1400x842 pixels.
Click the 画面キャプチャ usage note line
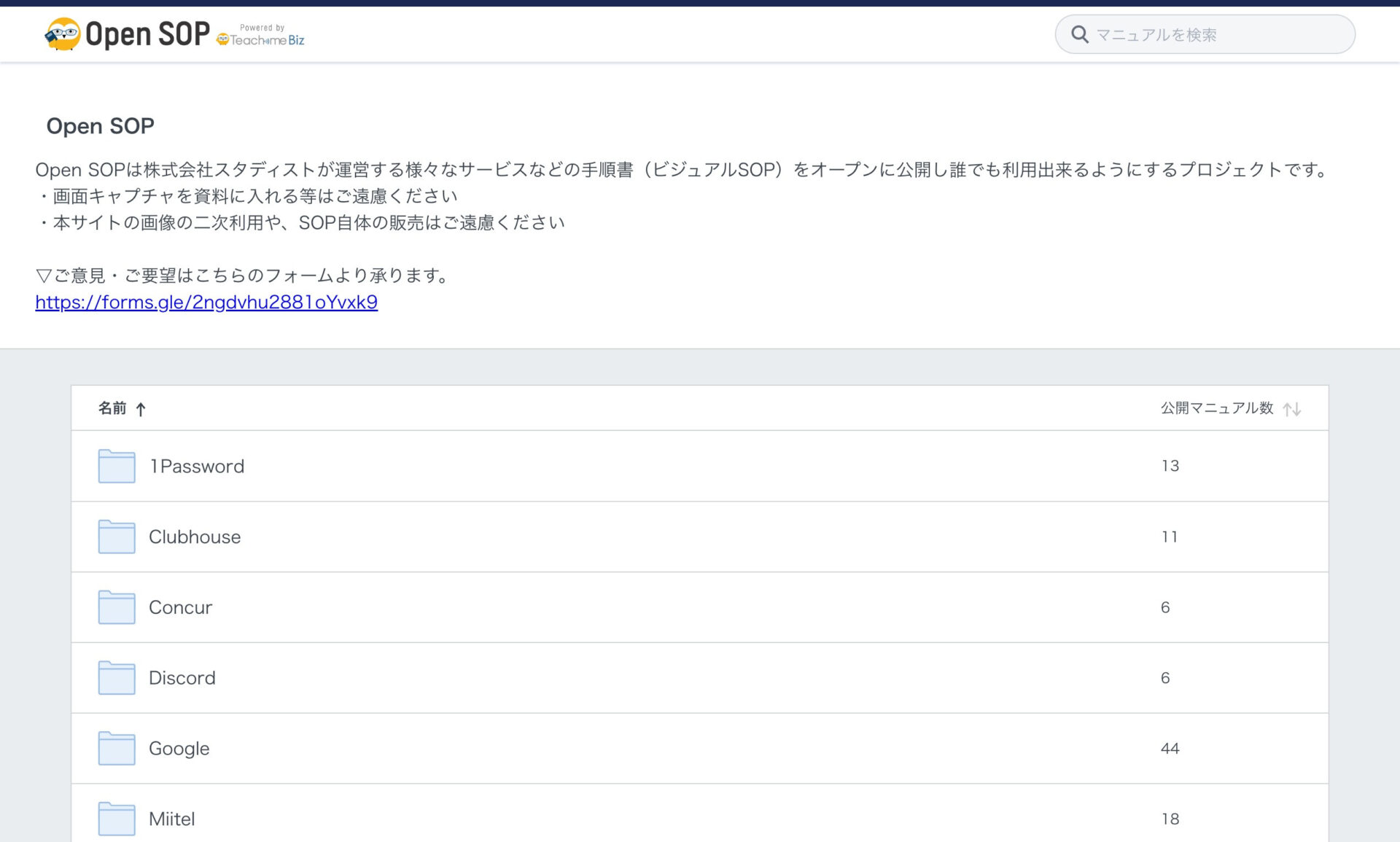(248, 196)
